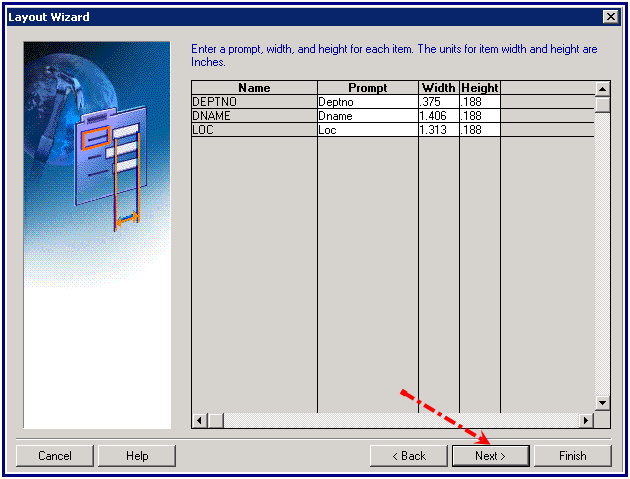Screen dimensions: 630x479
Task: Click the horizontal scrollbar thumb
Action: pyautogui.click(x=216, y=420)
